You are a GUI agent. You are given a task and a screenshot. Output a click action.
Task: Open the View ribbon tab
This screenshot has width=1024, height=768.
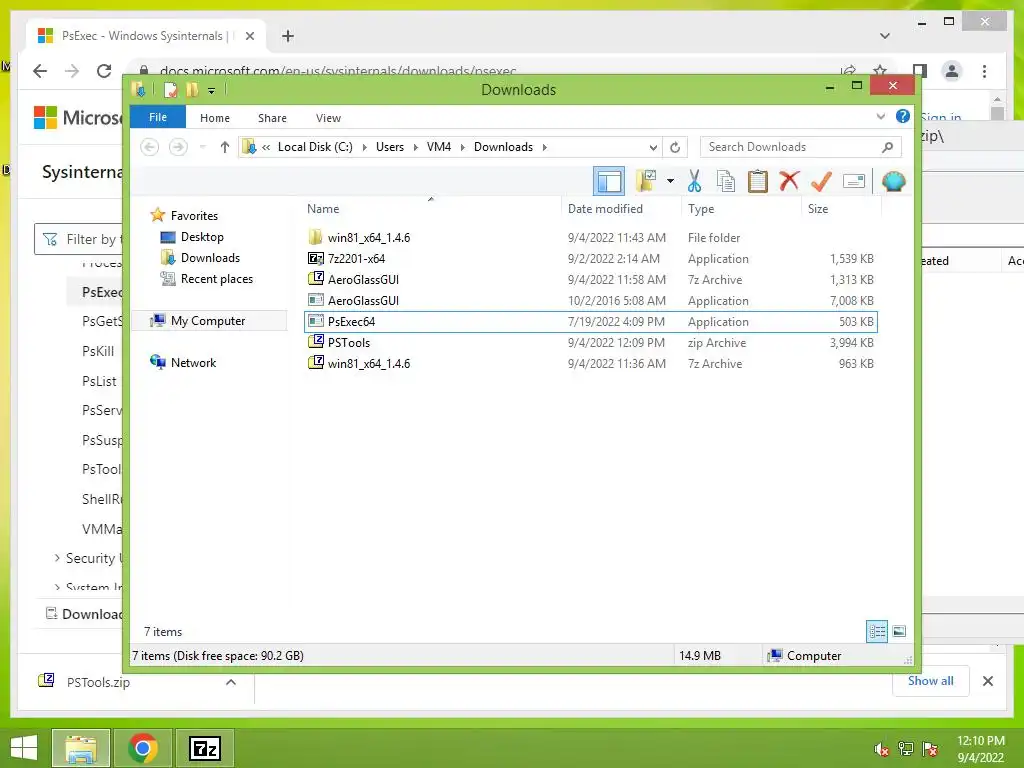(x=328, y=118)
